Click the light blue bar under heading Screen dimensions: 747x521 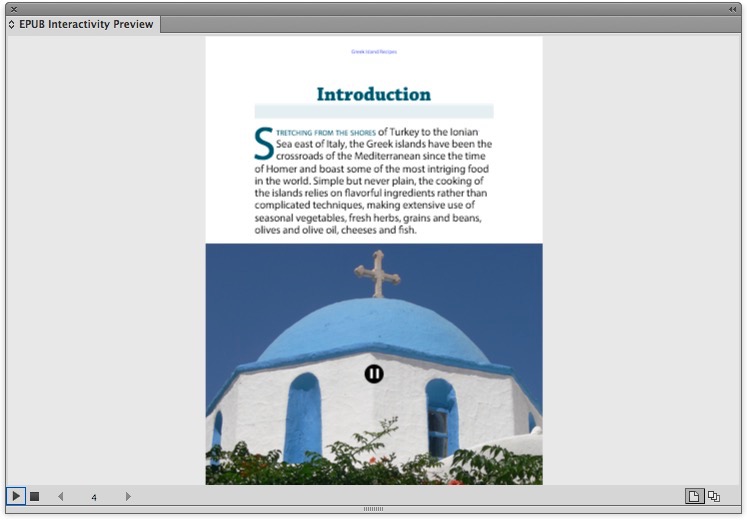(x=373, y=111)
